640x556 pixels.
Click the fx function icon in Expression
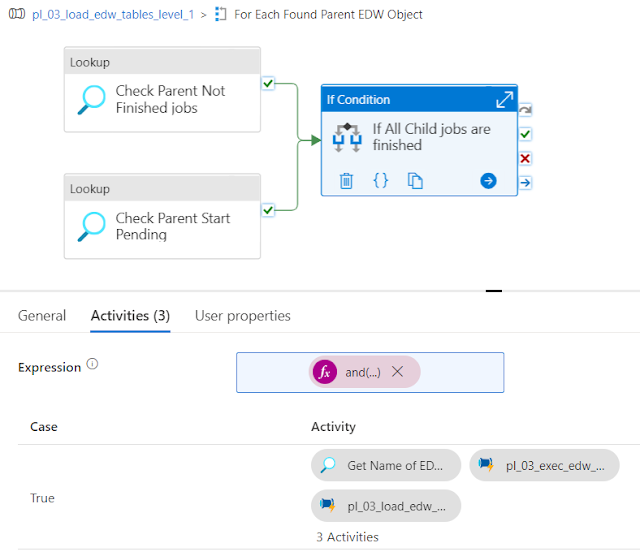click(x=324, y=372)
